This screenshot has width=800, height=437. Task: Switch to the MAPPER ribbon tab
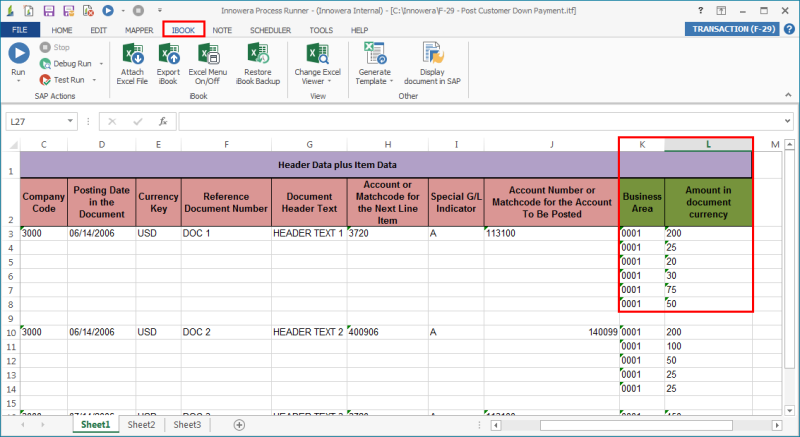point(140,30)
